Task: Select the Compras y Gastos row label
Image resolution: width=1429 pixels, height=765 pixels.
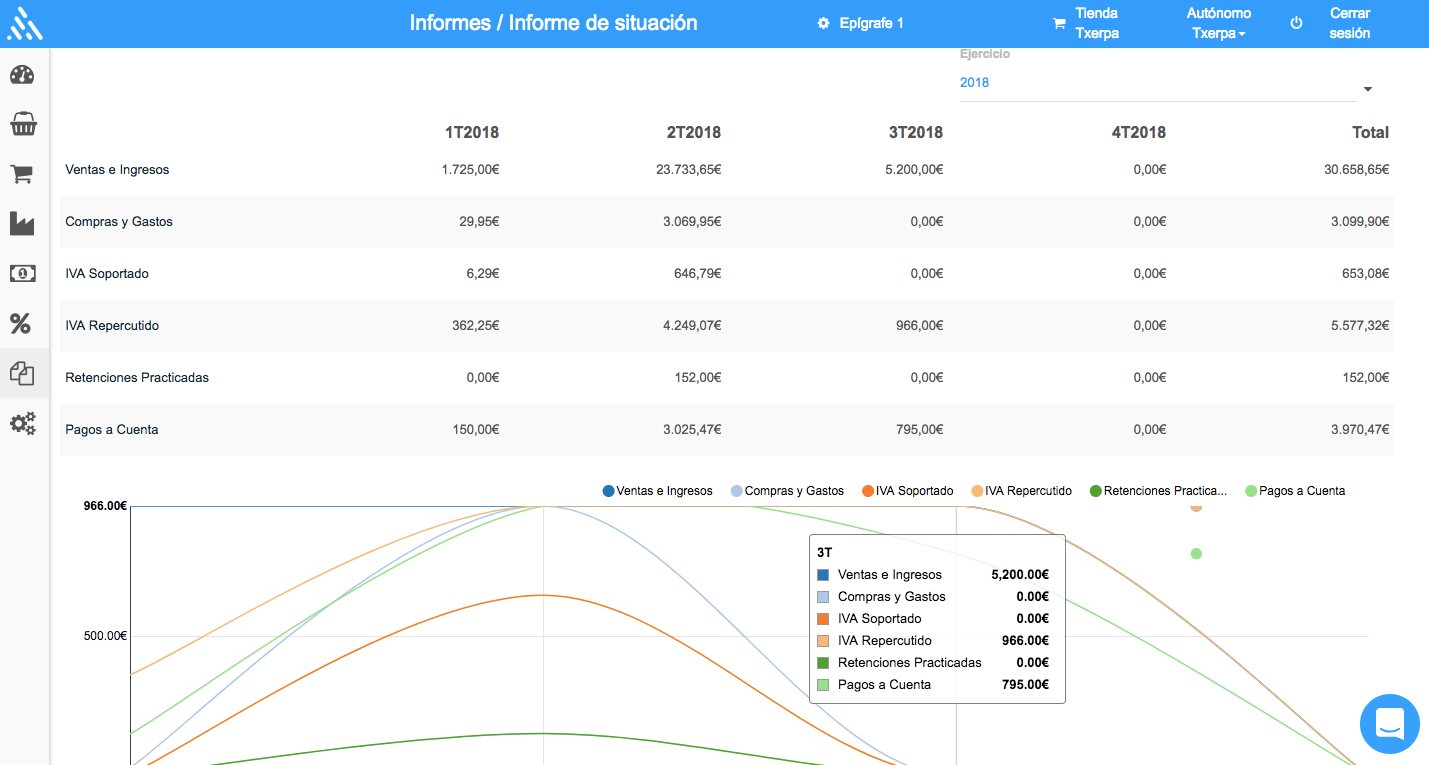Action: point(119,222)
